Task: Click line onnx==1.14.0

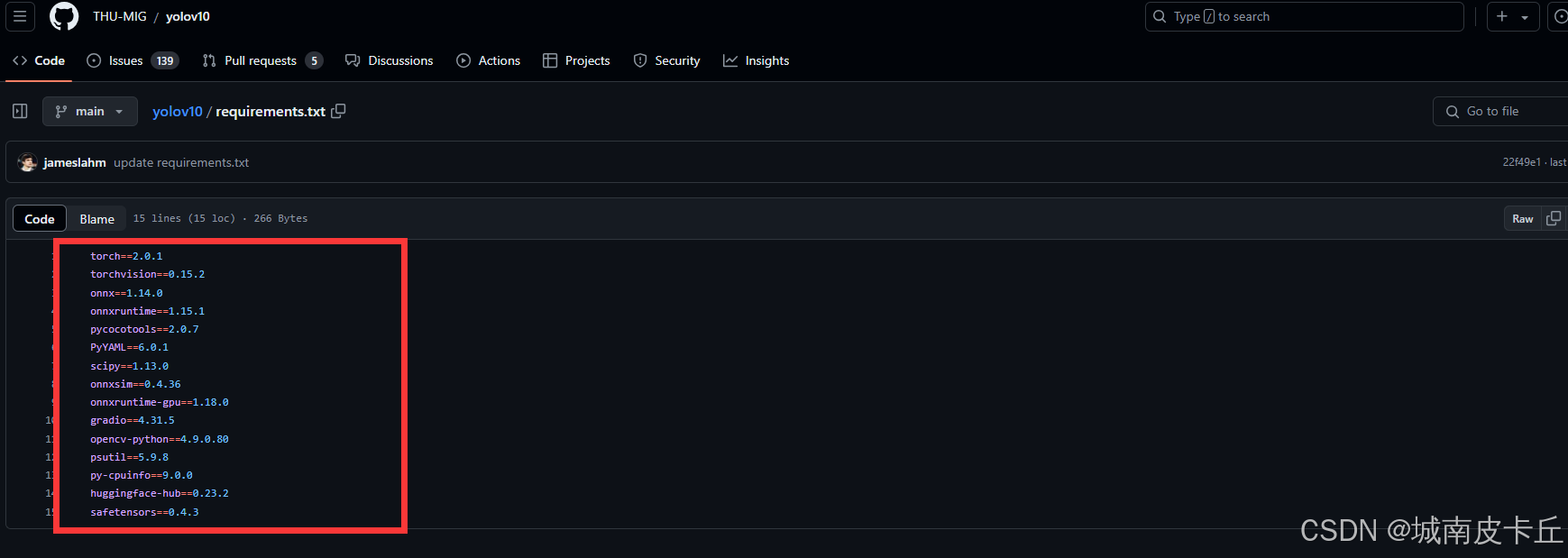Action: 126,293
